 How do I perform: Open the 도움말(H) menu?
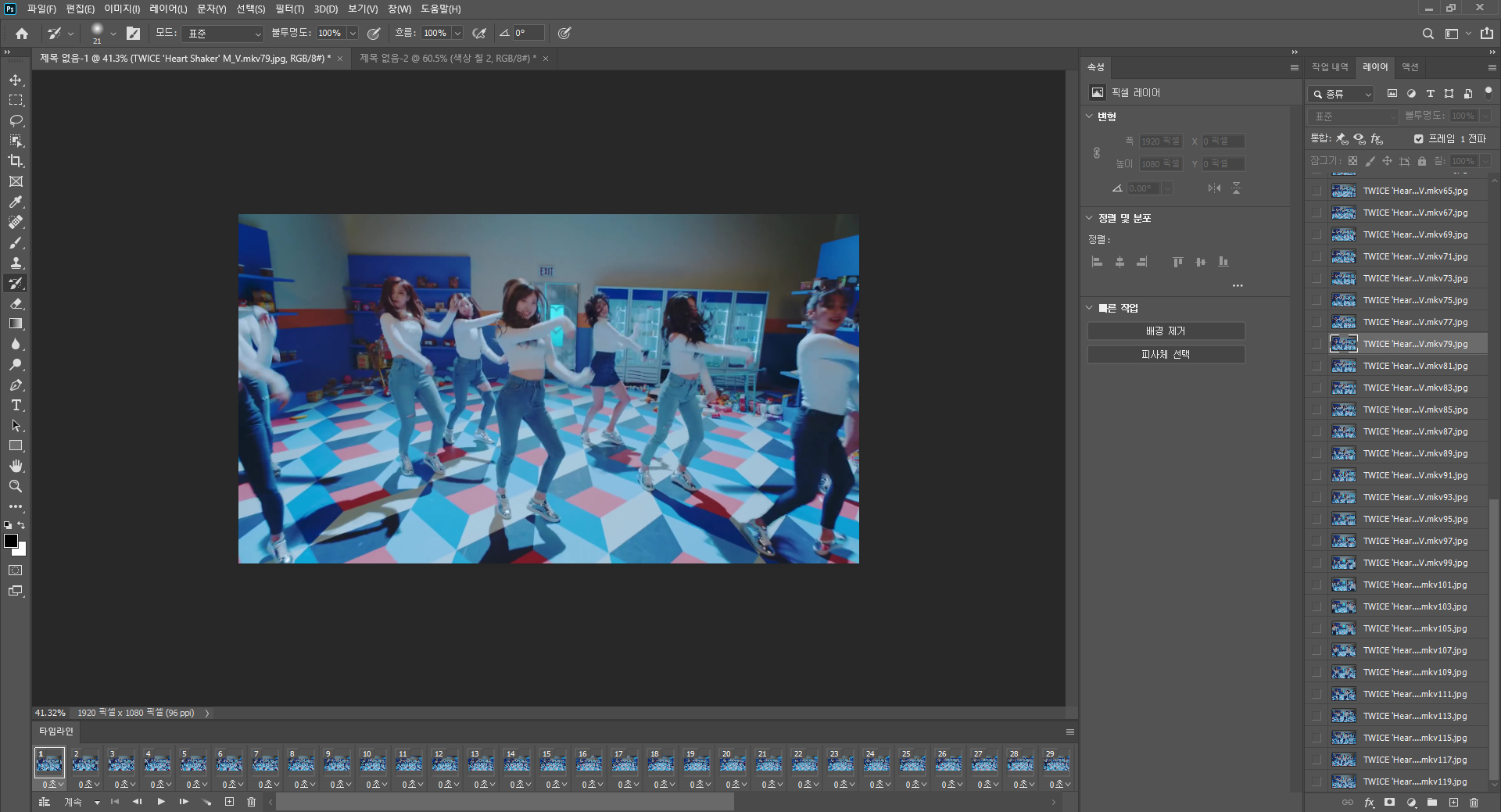point(441,9)
